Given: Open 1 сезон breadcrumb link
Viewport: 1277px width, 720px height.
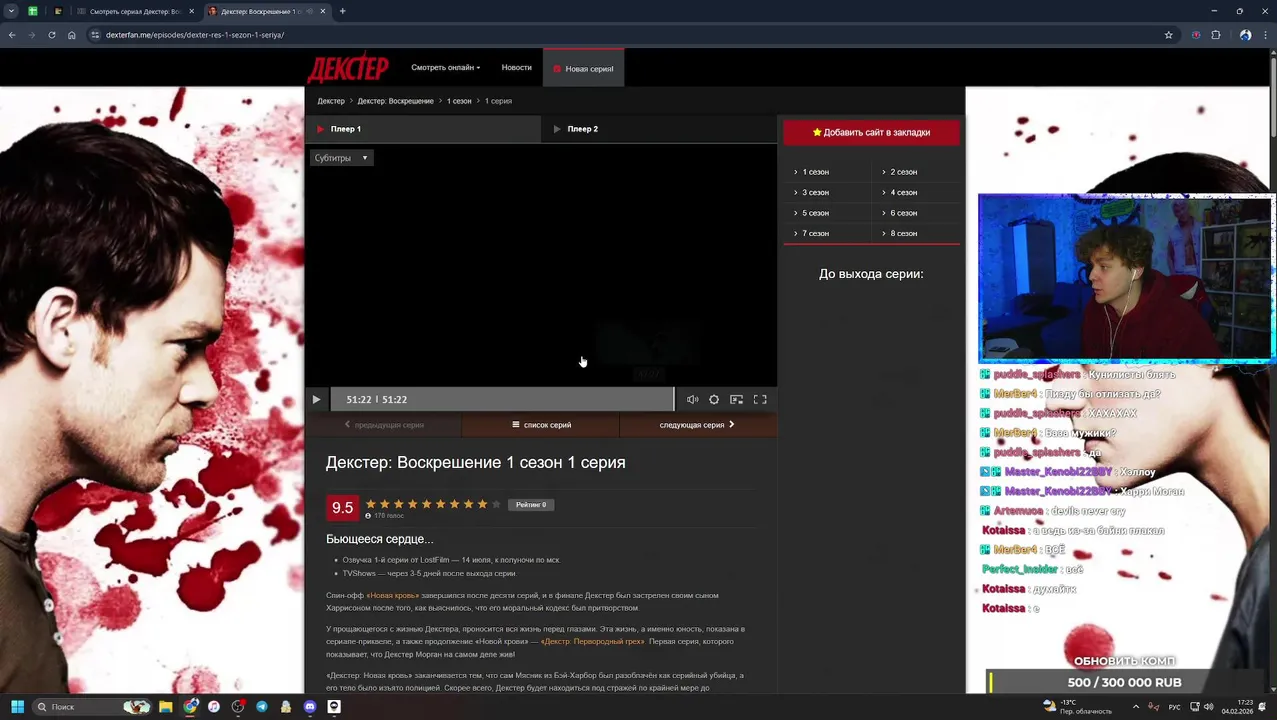Looking at the screenshot, I should pyautogui.click(x=459, y=101).
